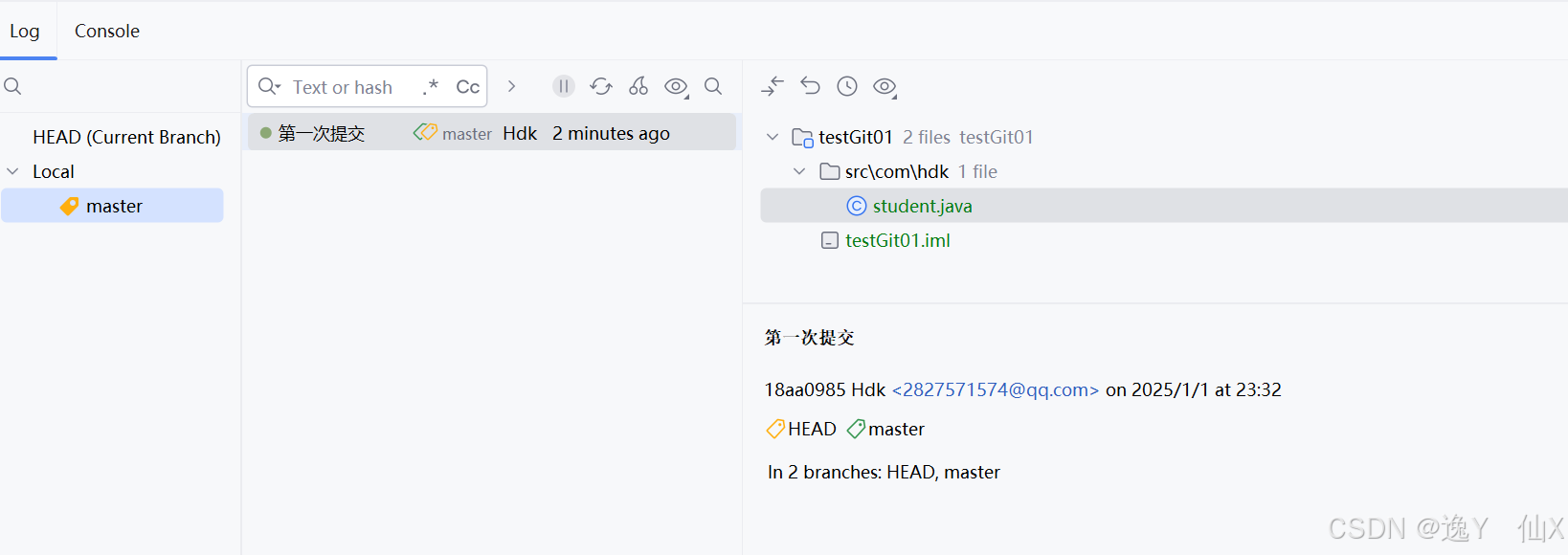Click the testGit01.iml file icon
This screenshot has width=1568, height=555.
tap(830, 240)
